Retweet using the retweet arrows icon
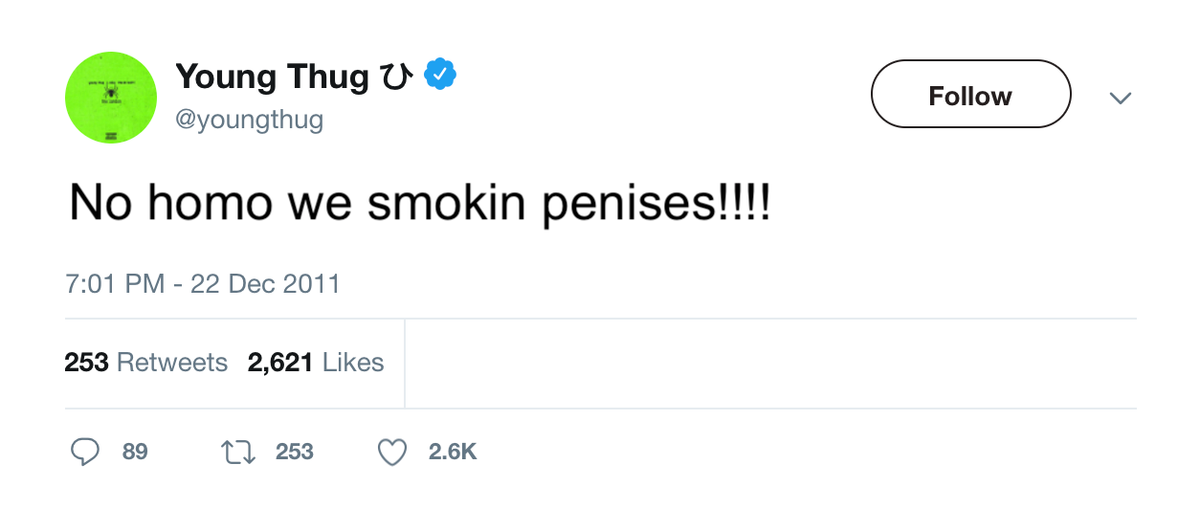1200x509 pixels. point(235,452)
